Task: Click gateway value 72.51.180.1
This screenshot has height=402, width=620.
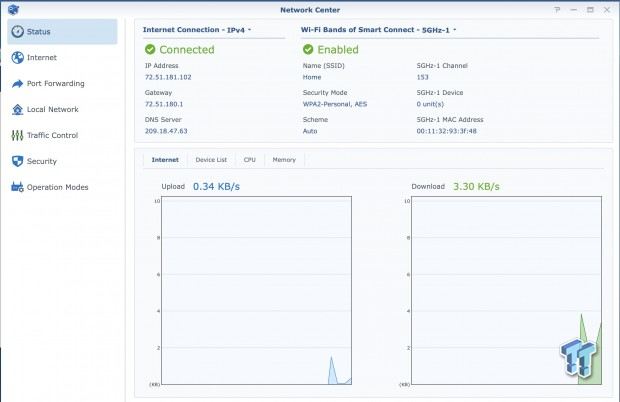Action: pos(164,104)
